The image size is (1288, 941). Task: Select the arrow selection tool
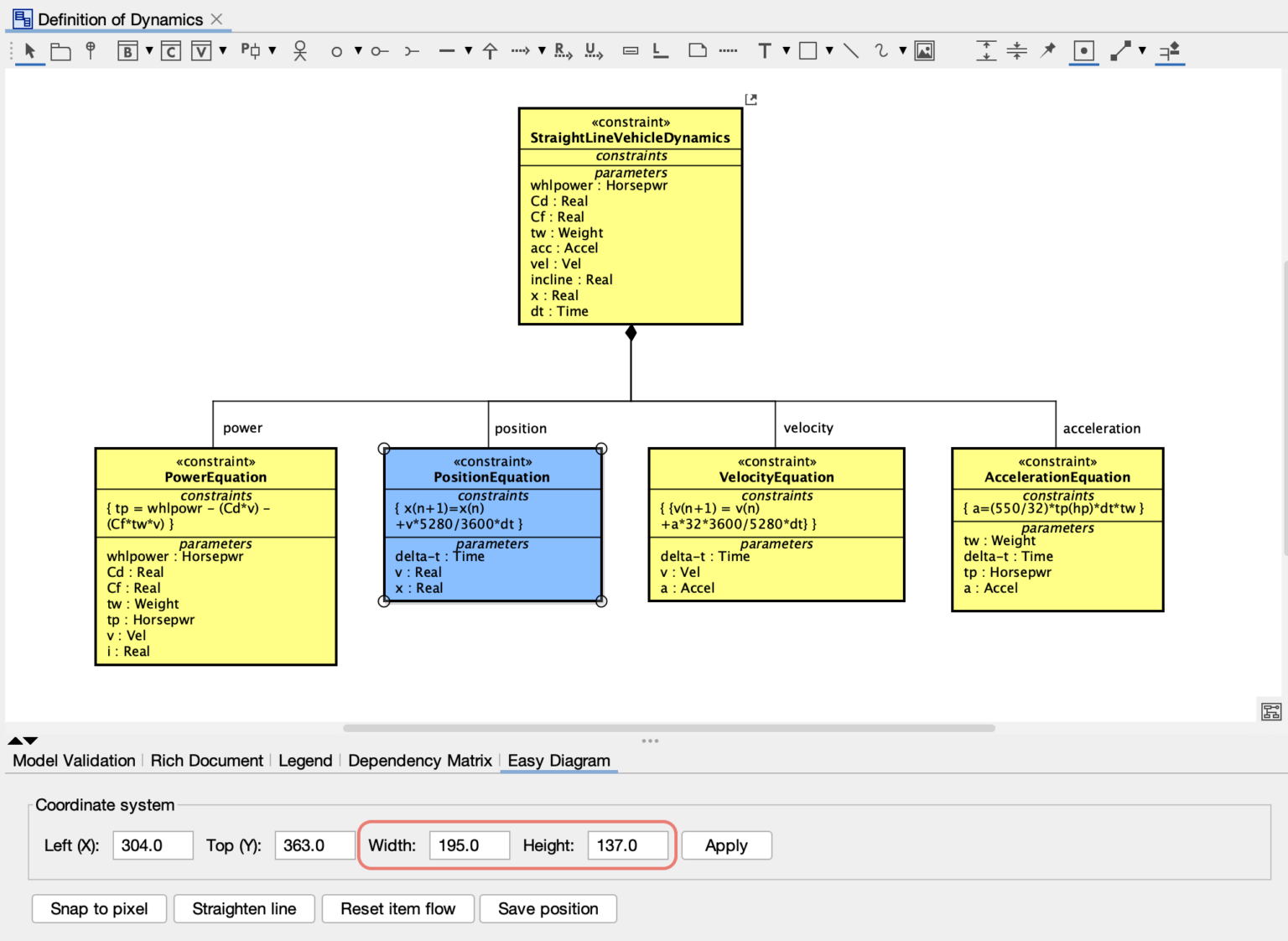[x=29, y=50]
